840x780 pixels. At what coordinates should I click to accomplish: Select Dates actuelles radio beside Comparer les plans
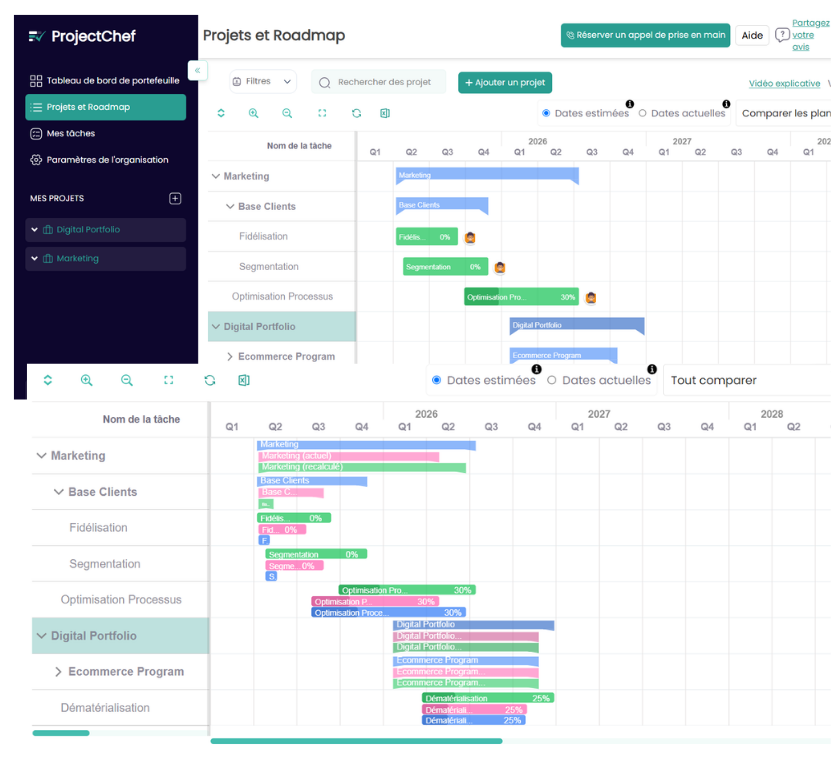click(643, 114)
